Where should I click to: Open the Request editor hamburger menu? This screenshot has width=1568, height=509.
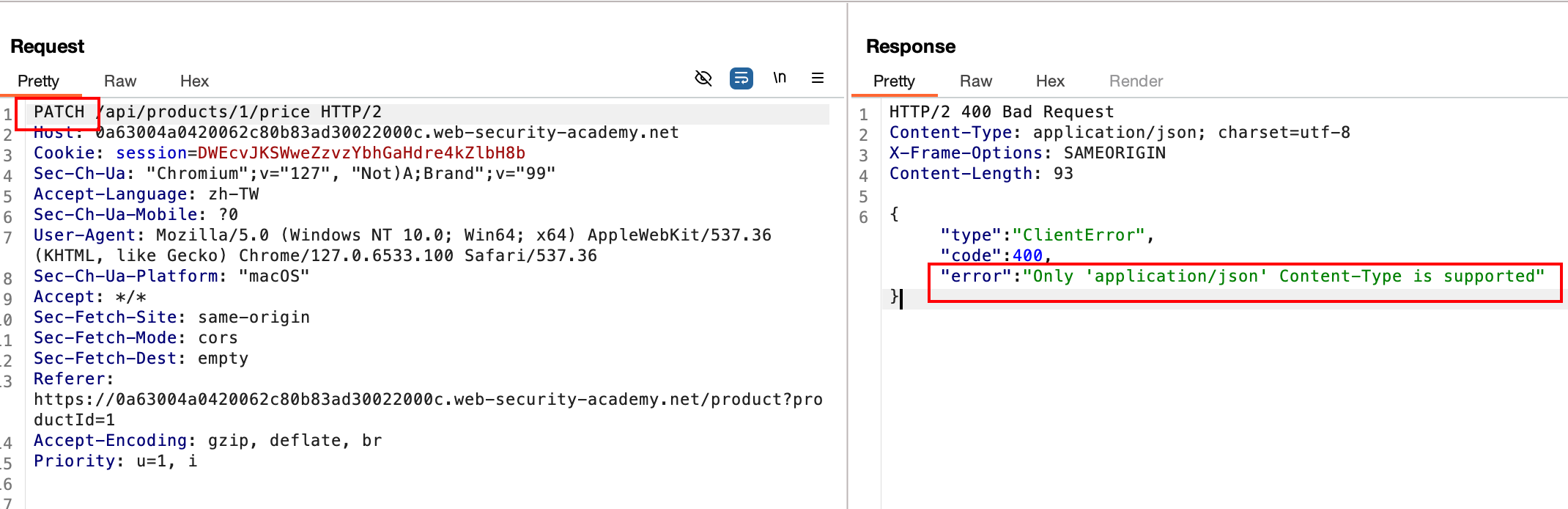818,78
